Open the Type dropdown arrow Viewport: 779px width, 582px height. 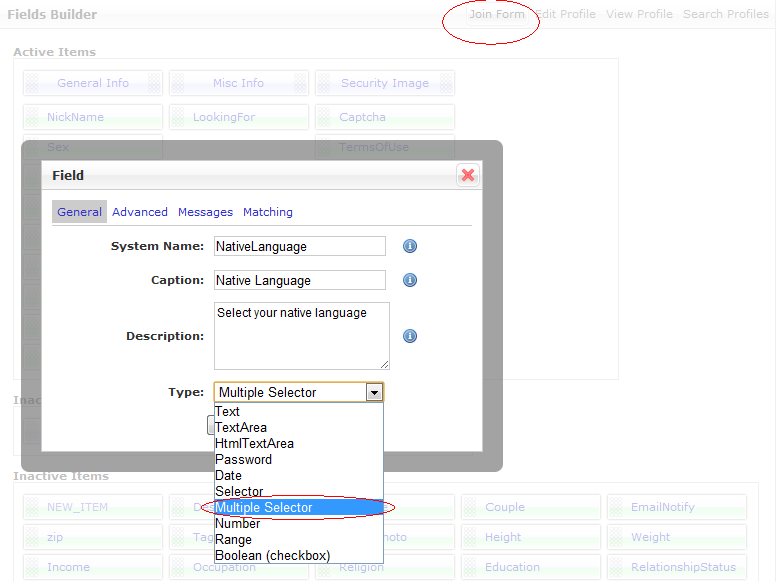(374, 393)
